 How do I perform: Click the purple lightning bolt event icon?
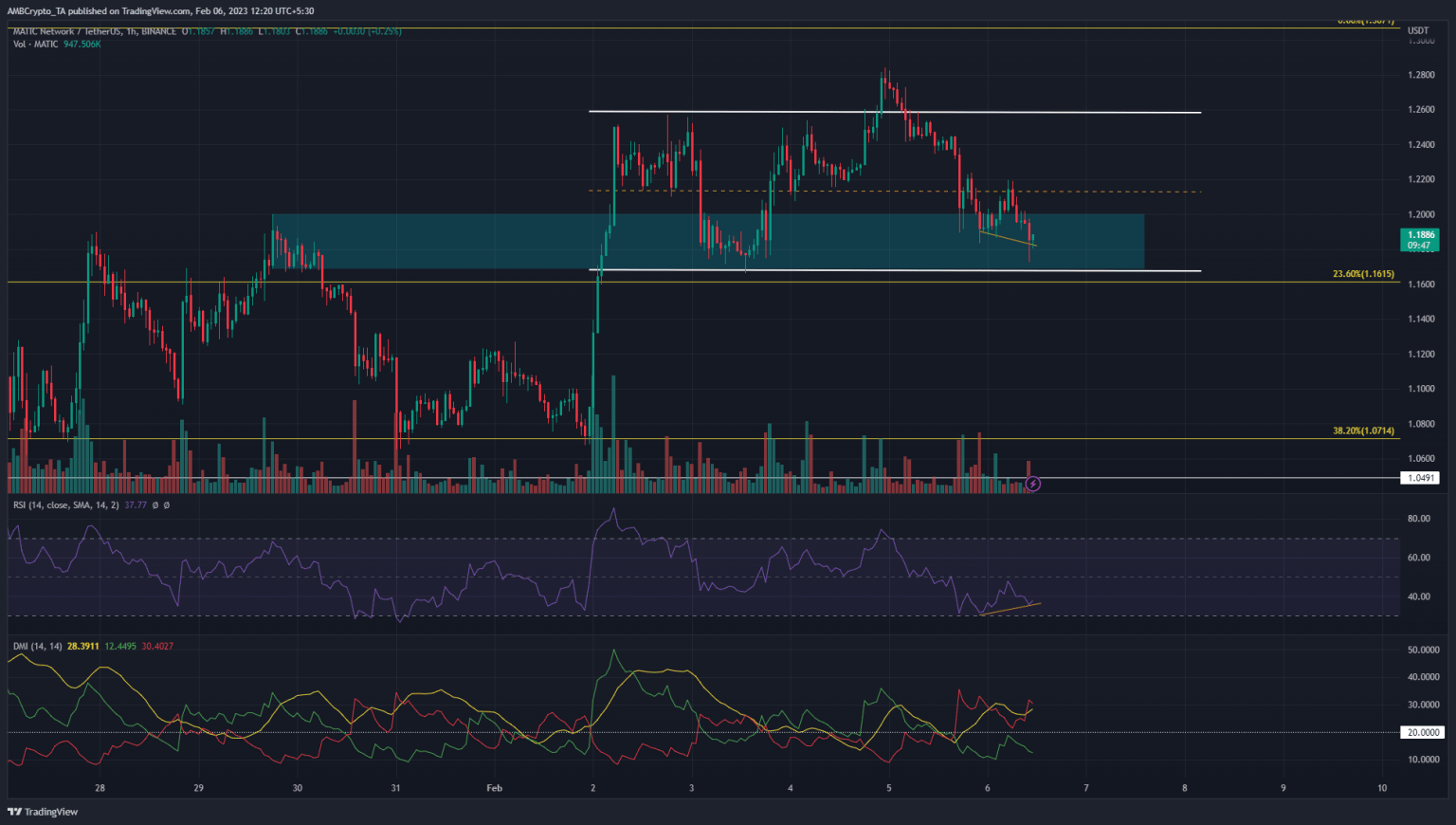1033,484
